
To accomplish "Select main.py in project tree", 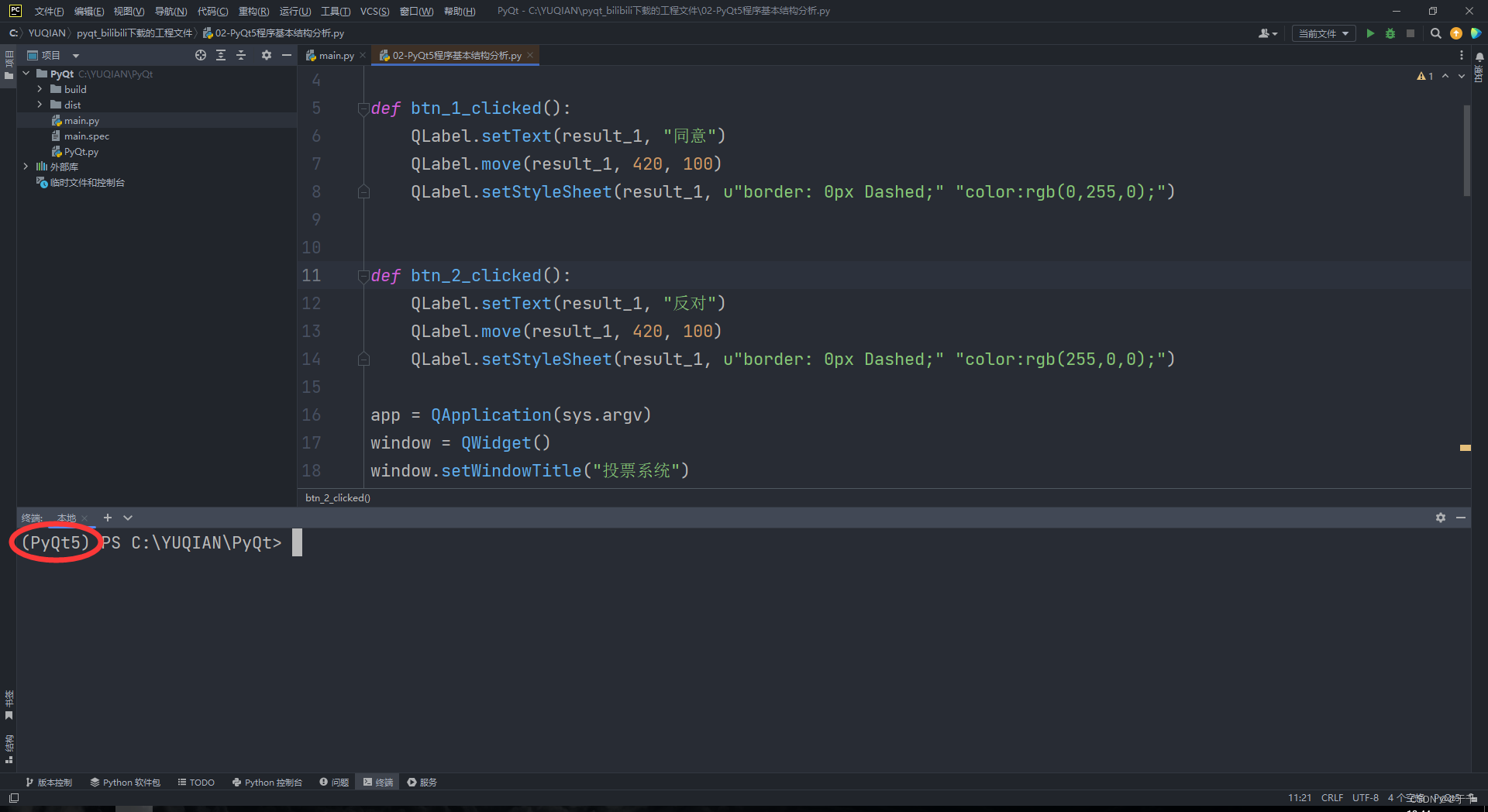I will (x=81, y=120).
